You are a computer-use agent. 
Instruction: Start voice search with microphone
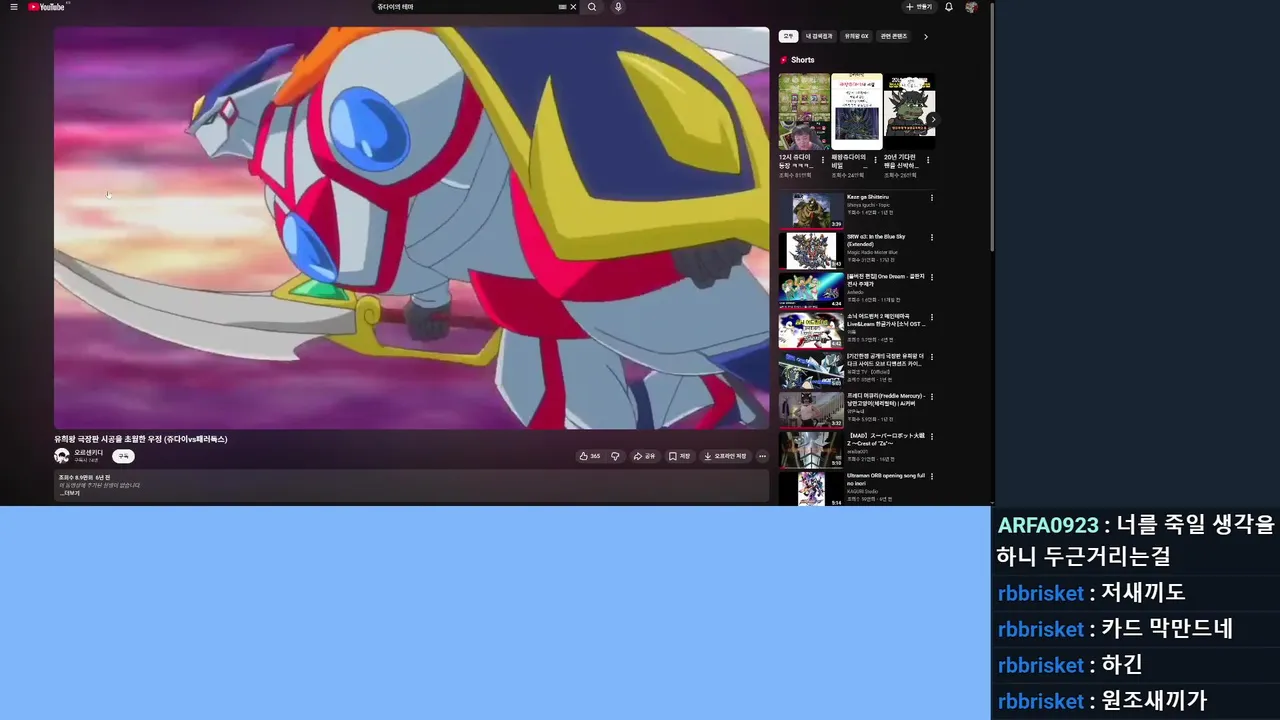(618, 7)
